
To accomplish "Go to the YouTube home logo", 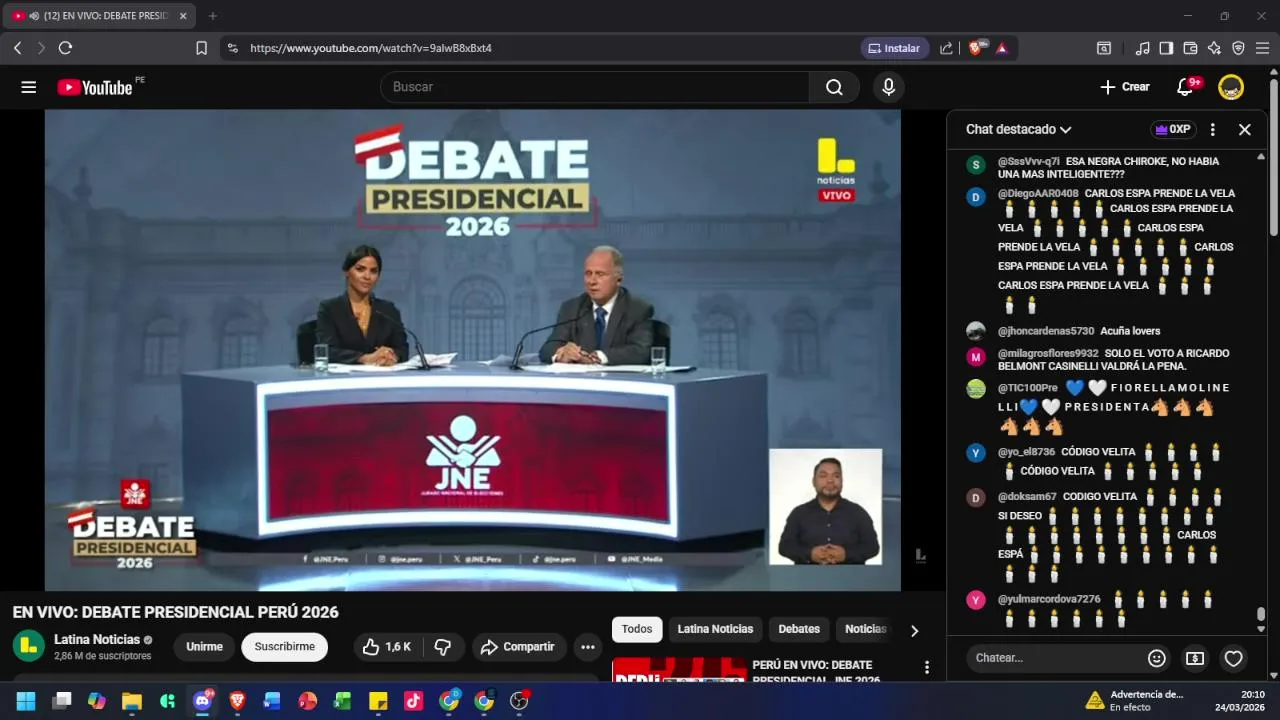I will (95, 87).
